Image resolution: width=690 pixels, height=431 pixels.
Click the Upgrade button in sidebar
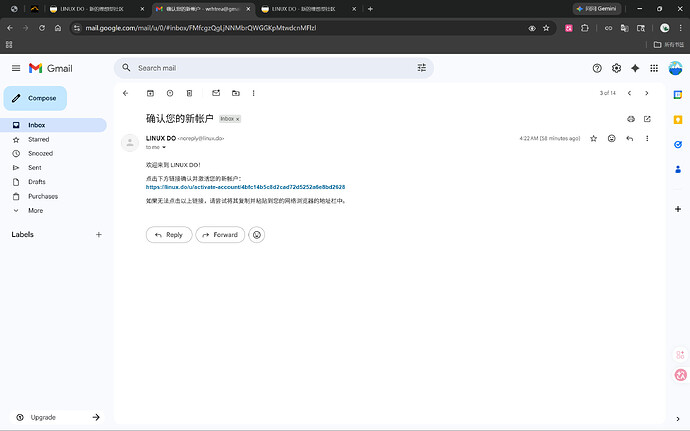point(57,417)
